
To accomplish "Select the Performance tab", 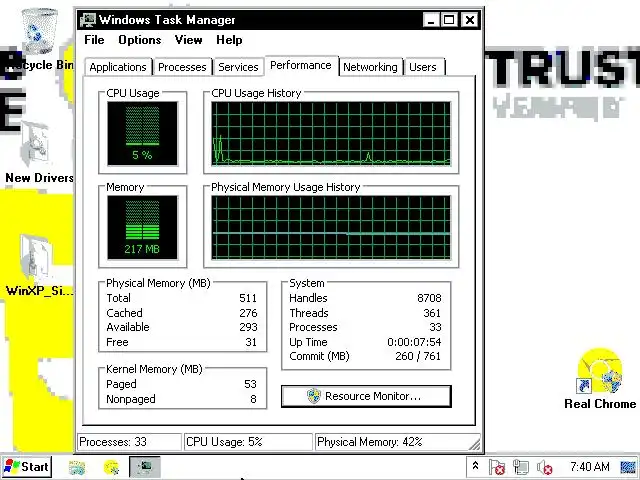I will (x=301, y=65).
